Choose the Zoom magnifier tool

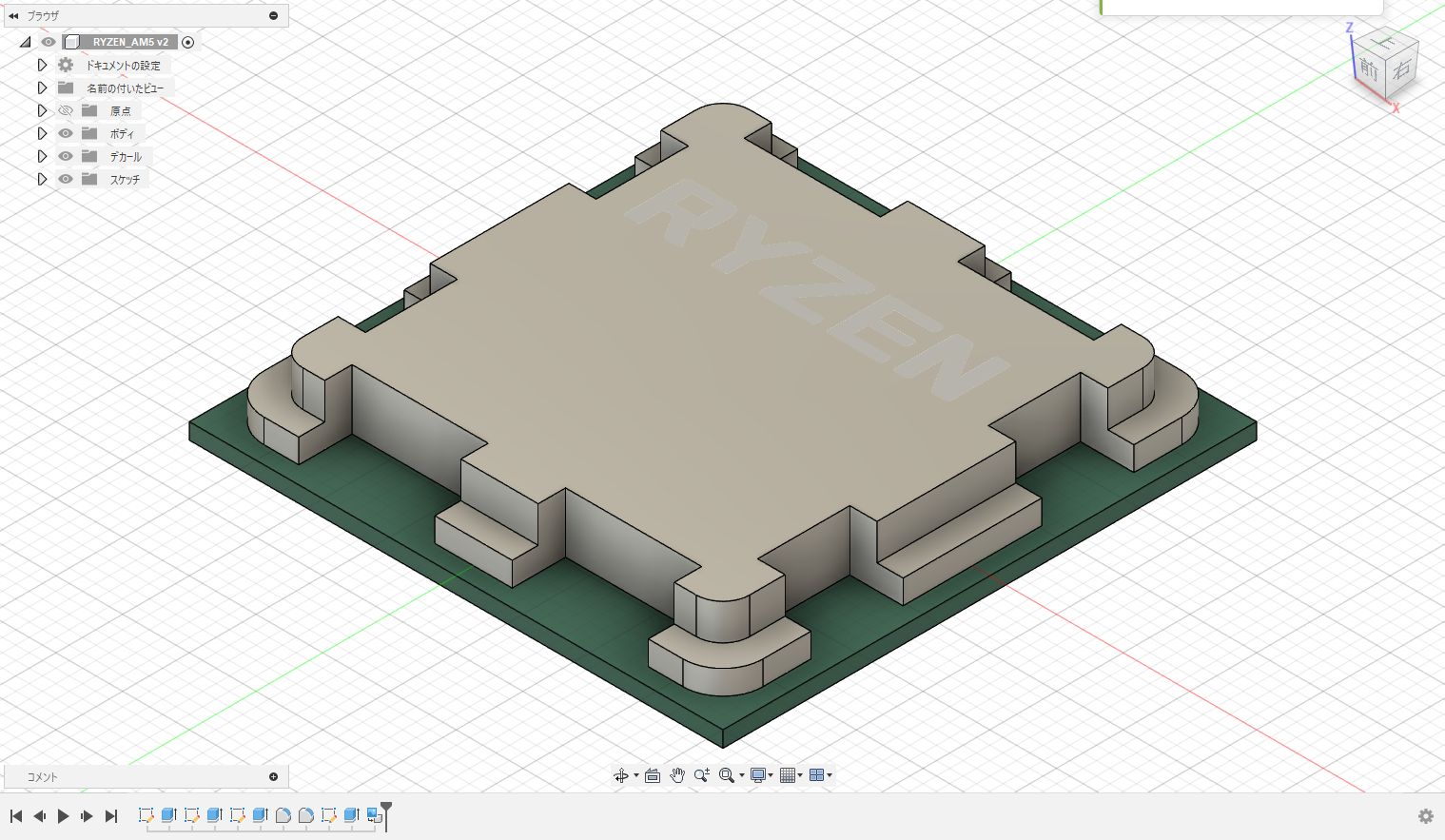pos(702,775)
